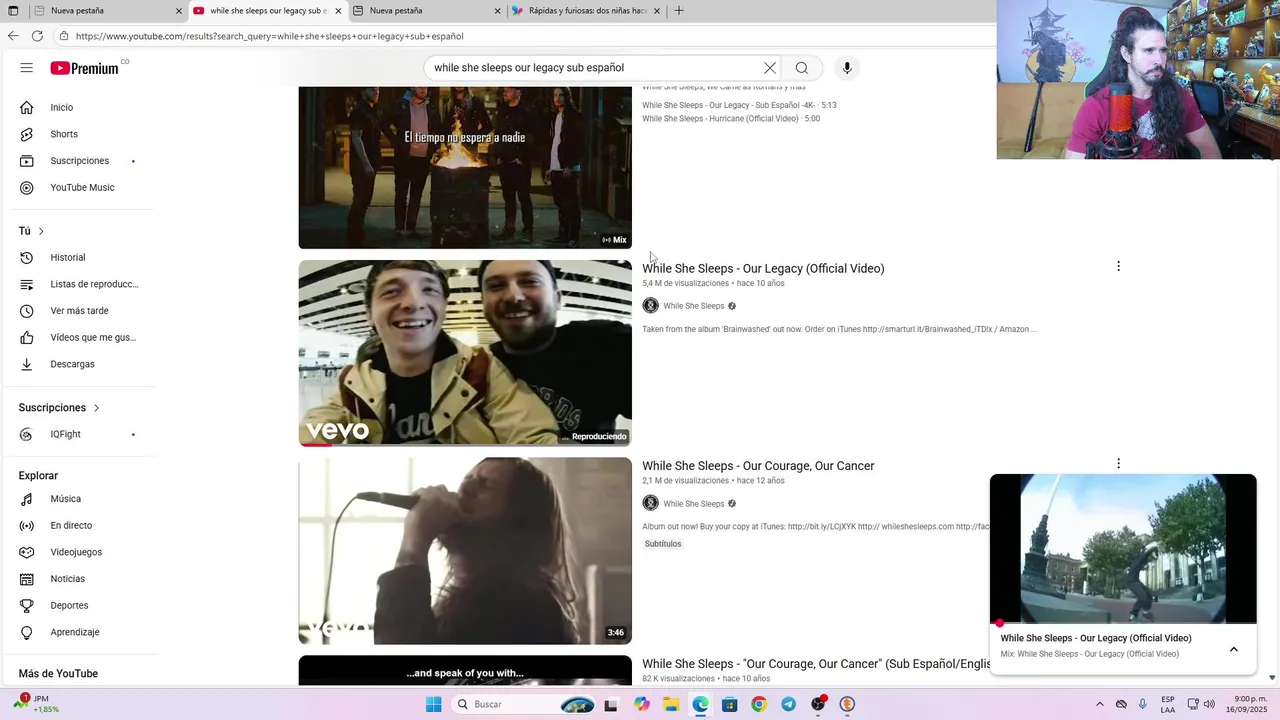Click the magnifier search button

click(x=802, y=68)
